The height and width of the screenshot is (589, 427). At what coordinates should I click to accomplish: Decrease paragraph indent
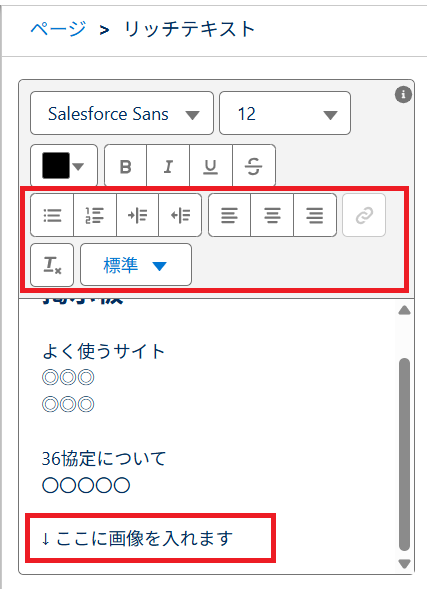point(180,215)
